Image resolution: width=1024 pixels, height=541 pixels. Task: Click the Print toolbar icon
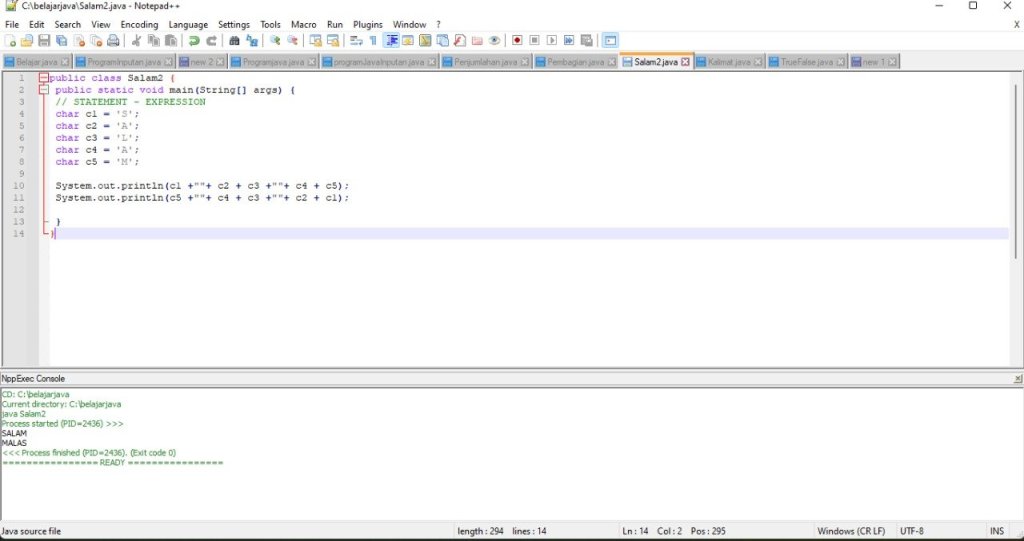click(x=114, y=41)
